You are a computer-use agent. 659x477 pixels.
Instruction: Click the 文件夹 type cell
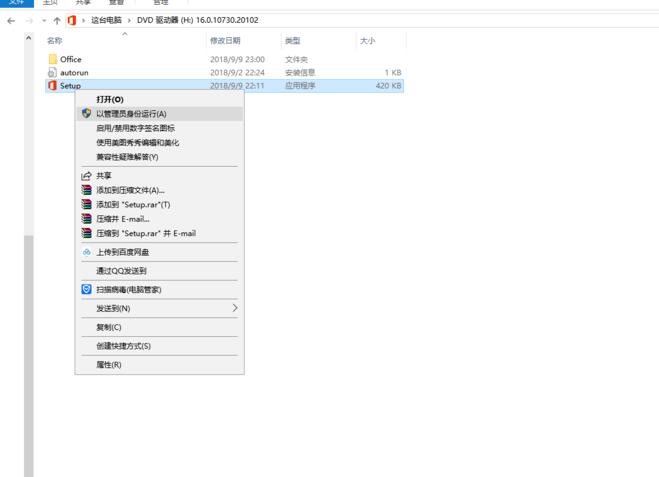[x=296, y=59]
